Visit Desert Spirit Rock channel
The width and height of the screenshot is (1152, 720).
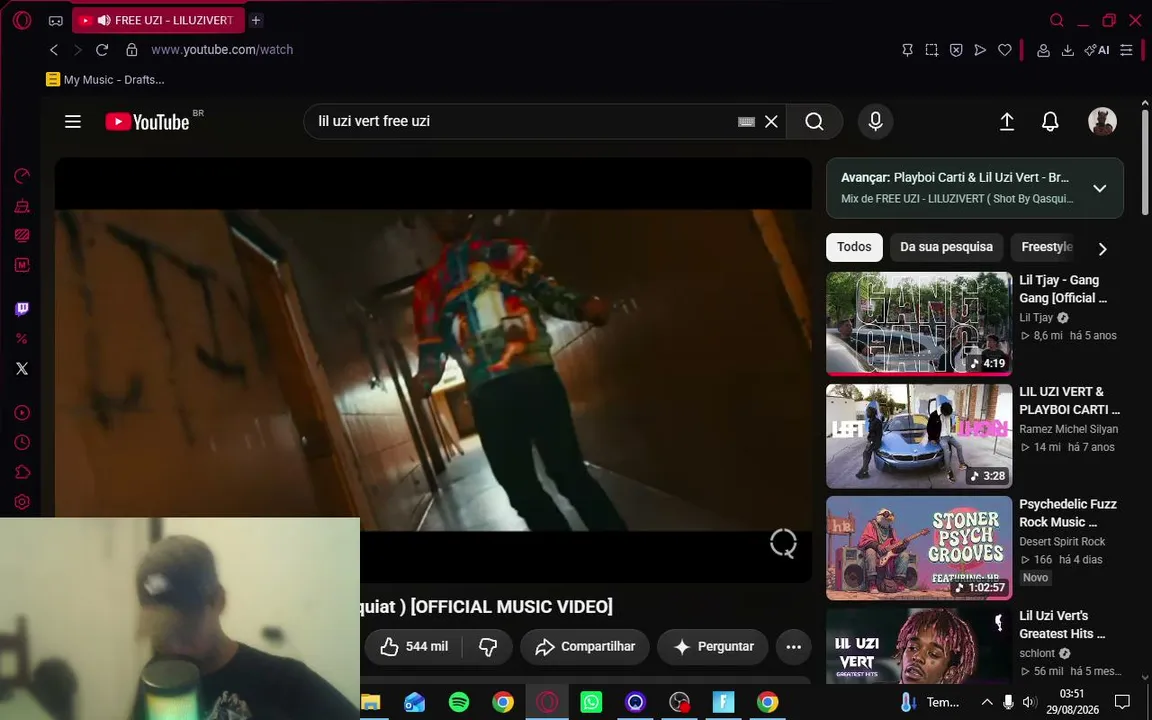[x=1062, y=541]
